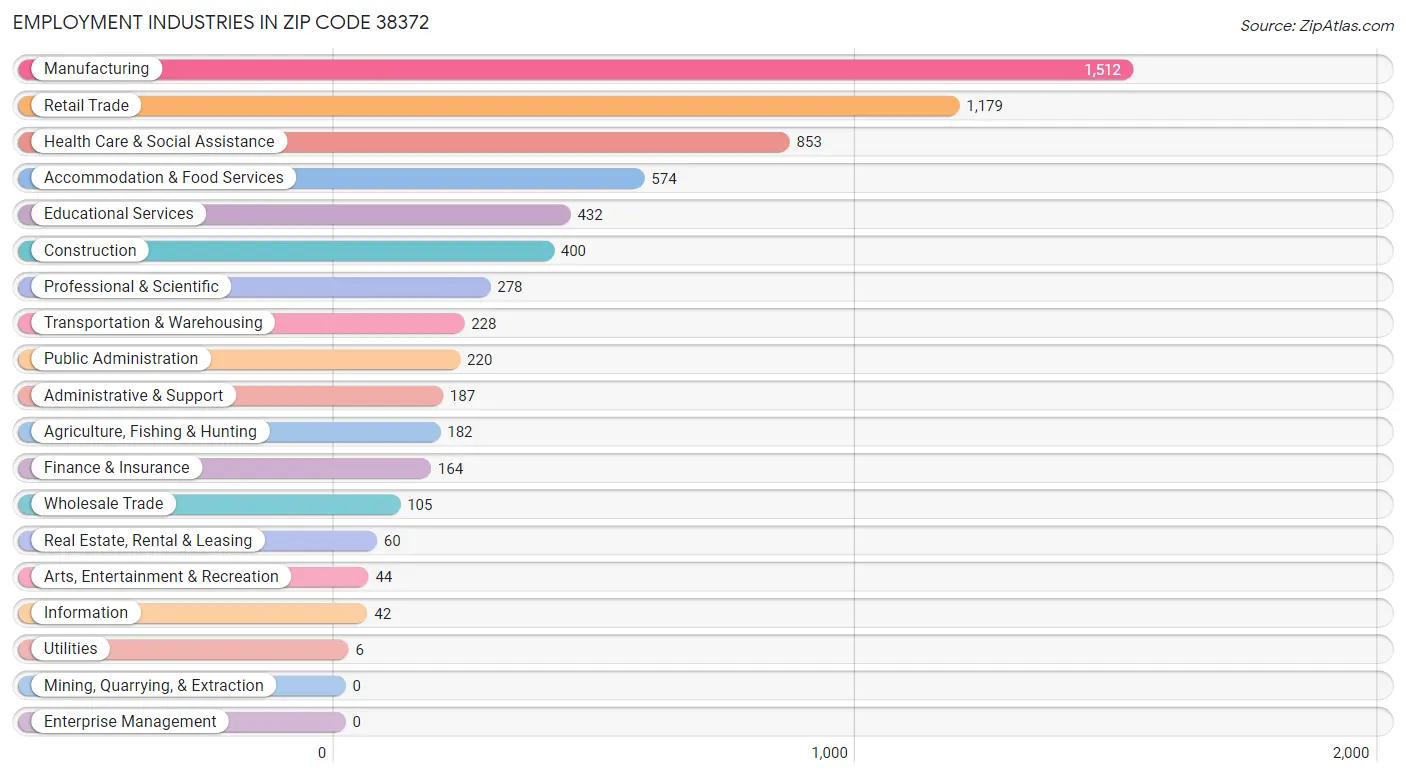Click the 42 Information value

click(382, 614)
